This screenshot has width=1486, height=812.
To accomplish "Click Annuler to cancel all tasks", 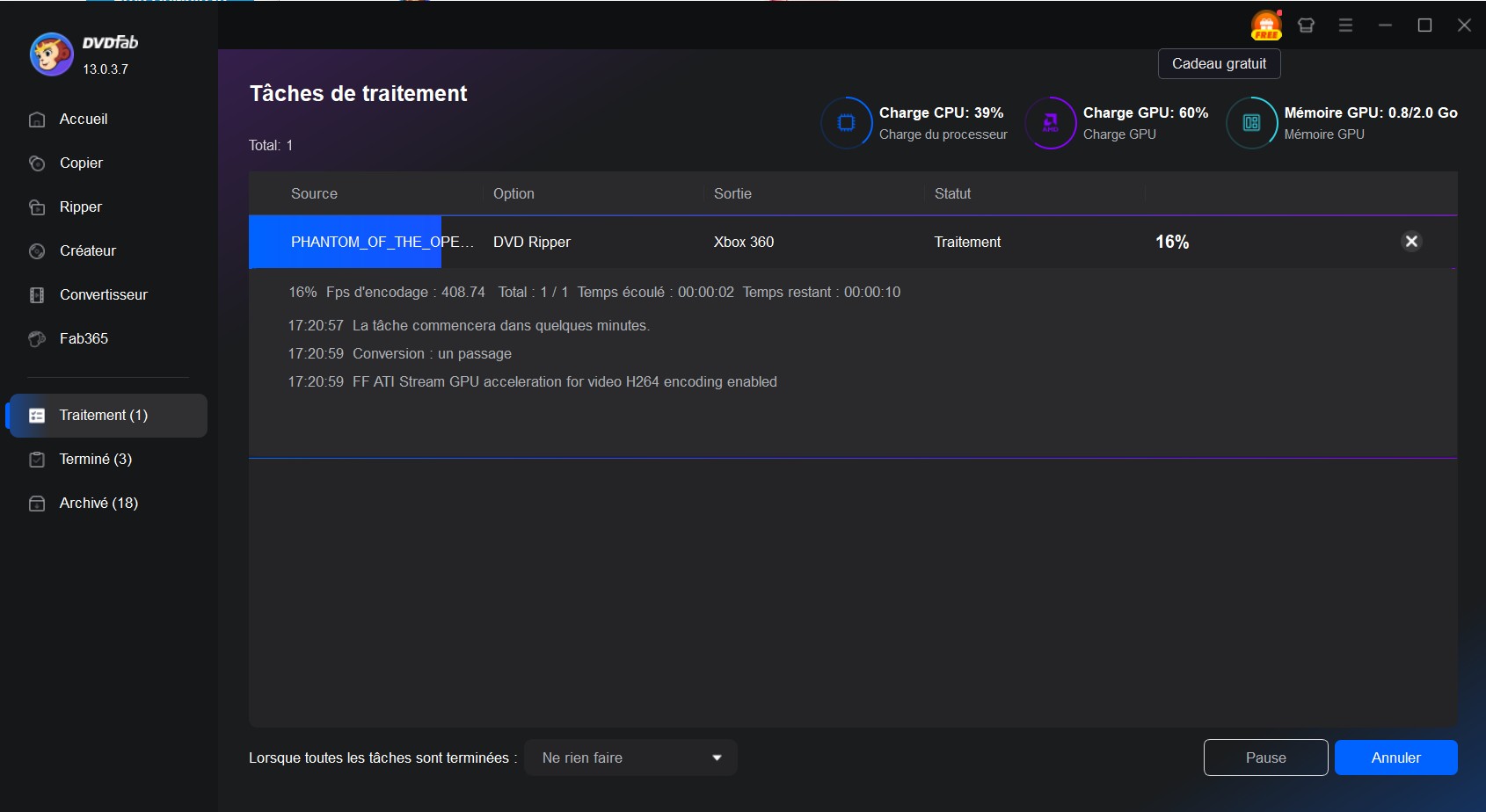I will (x=1395, y=757).
